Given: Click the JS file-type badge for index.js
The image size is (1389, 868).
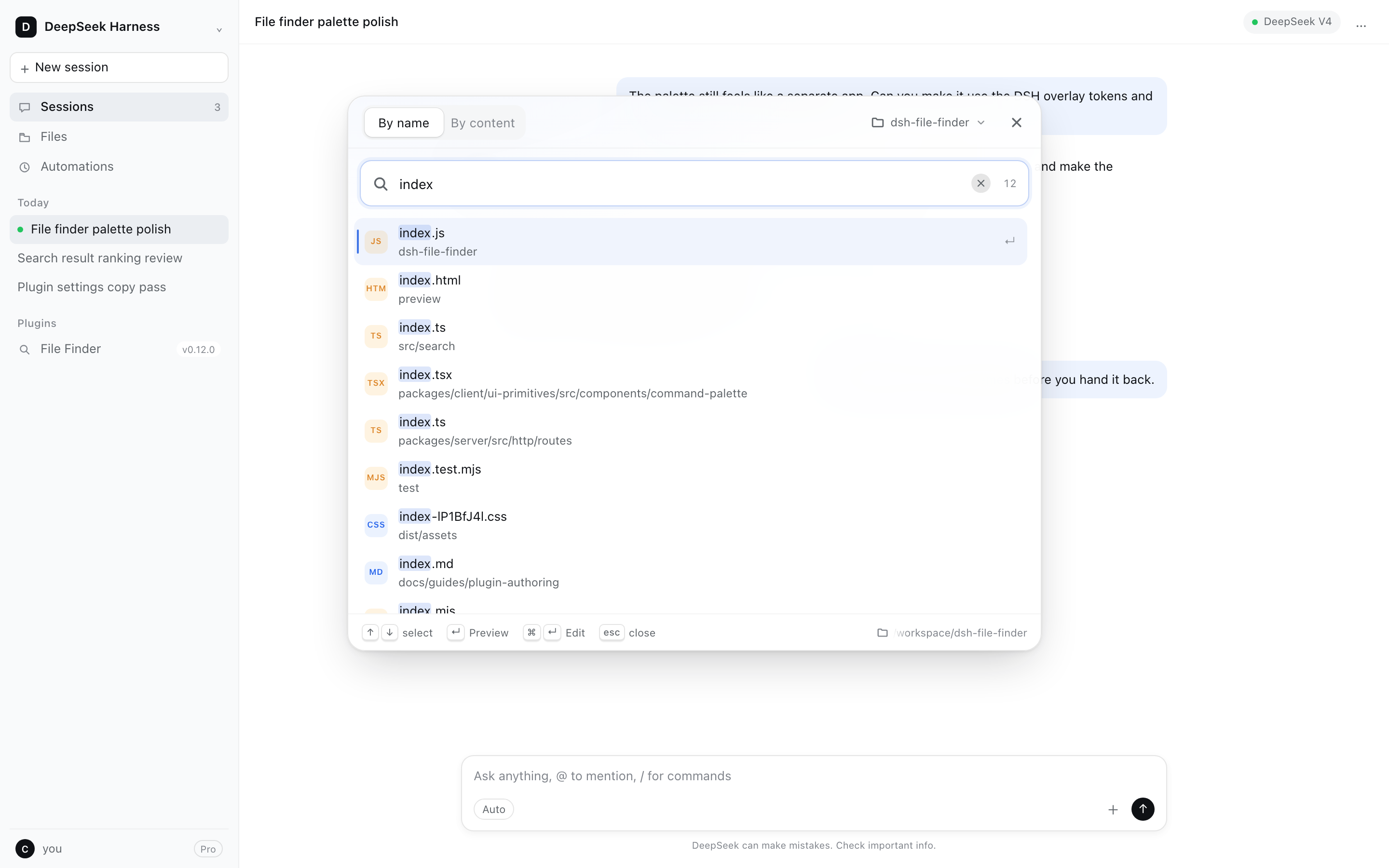Looking at the screenshot, I should coord(376,241).
